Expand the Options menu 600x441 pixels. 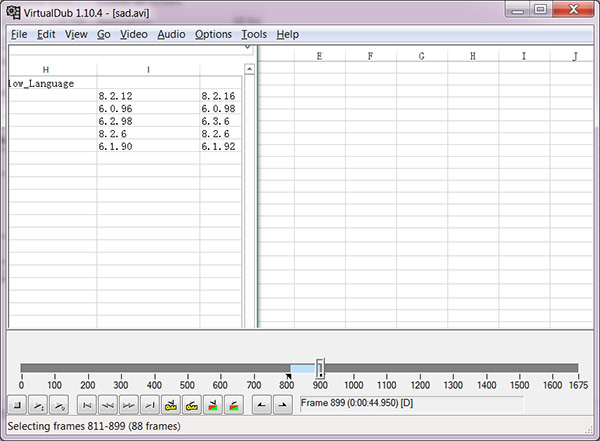tap(213, 34)
